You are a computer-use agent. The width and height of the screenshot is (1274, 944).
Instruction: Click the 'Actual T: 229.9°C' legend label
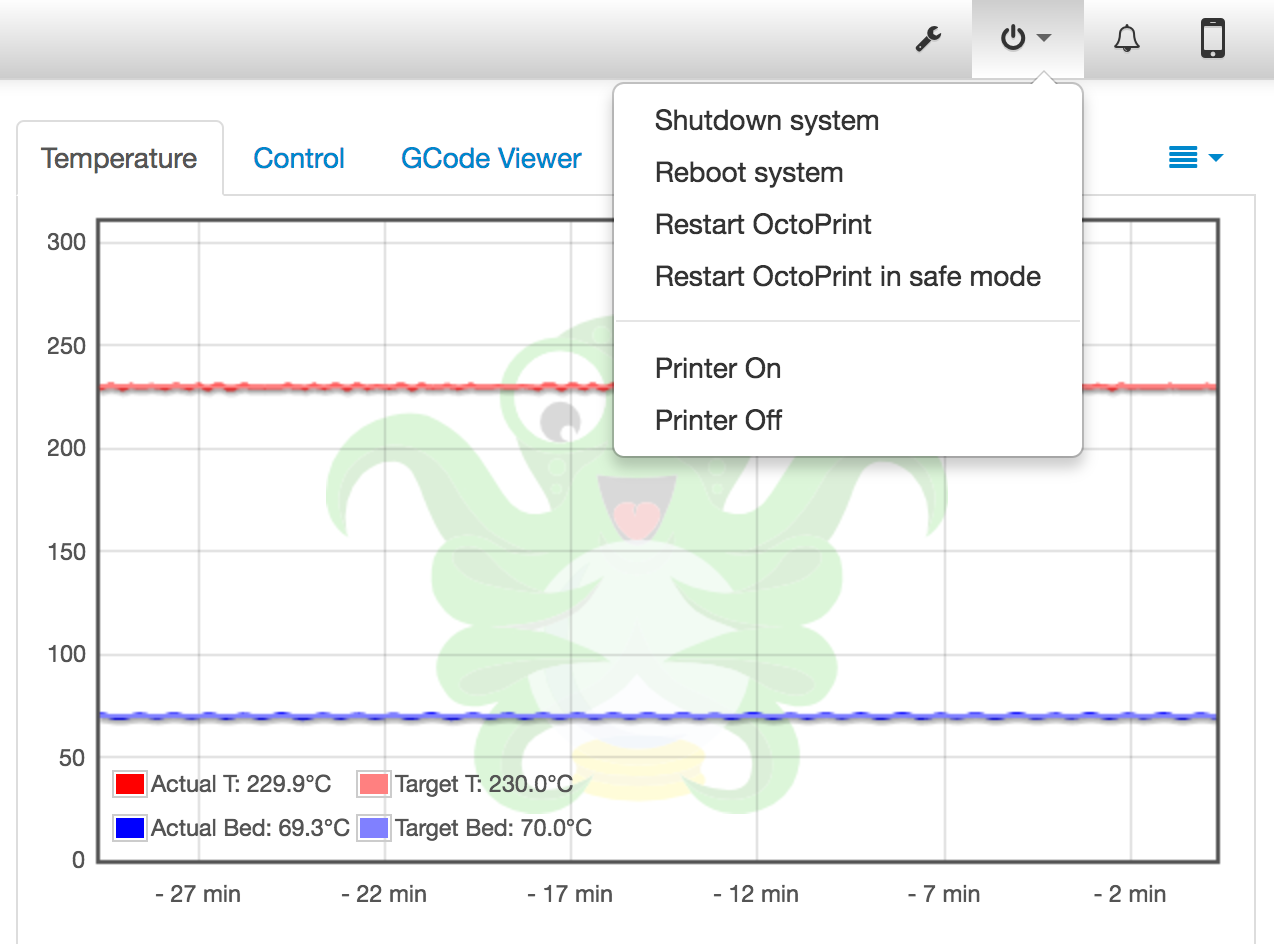pyautogui.click(x=241, y=784)
